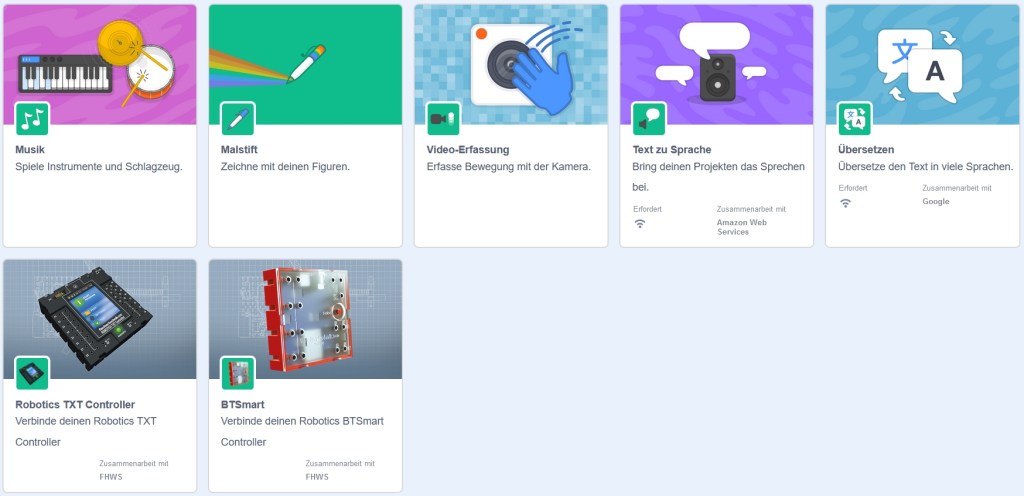Click the Video-Erfassung camera badge icon
The width and height of the screenshot is (1024, 496).
443,119
